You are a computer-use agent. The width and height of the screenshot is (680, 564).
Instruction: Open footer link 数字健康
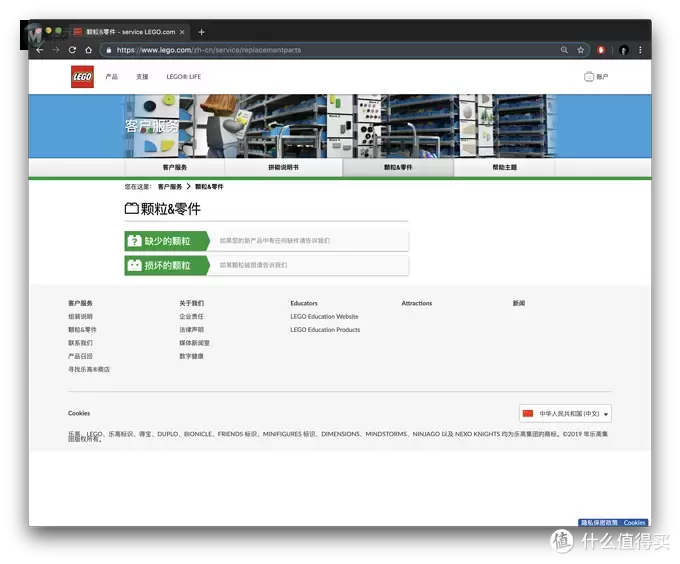pyautogui.click(x=192, y=356)
